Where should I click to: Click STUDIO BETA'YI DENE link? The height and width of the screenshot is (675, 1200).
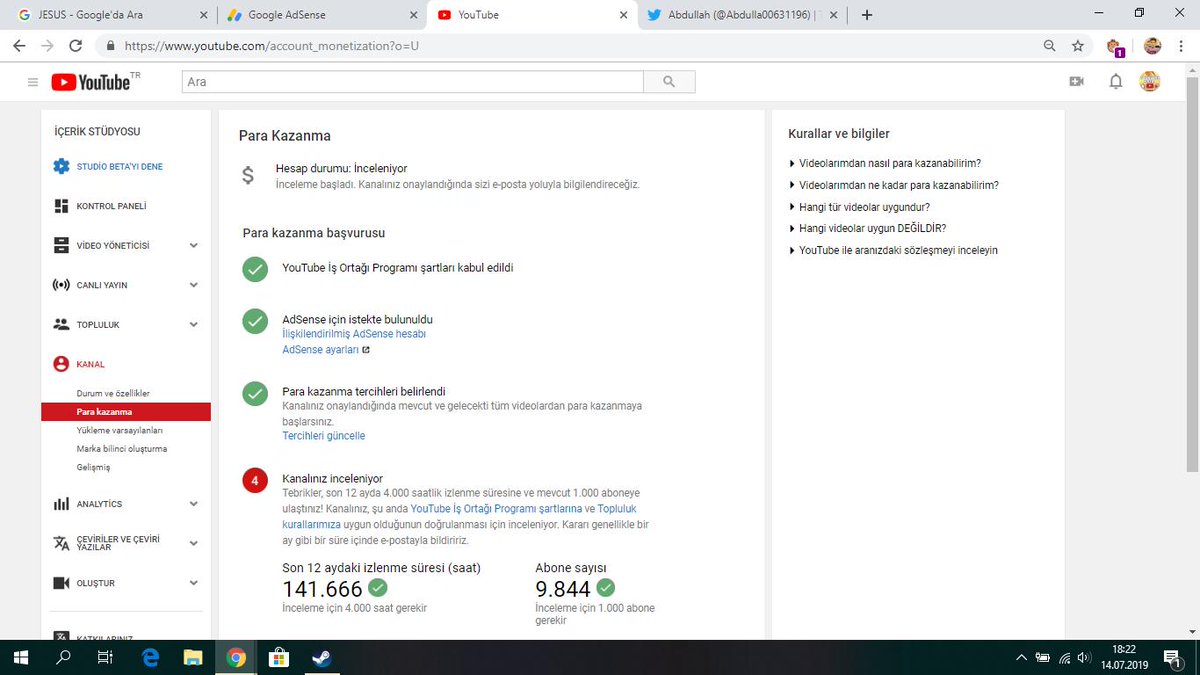pyautogui.click(x=119, y=167)
